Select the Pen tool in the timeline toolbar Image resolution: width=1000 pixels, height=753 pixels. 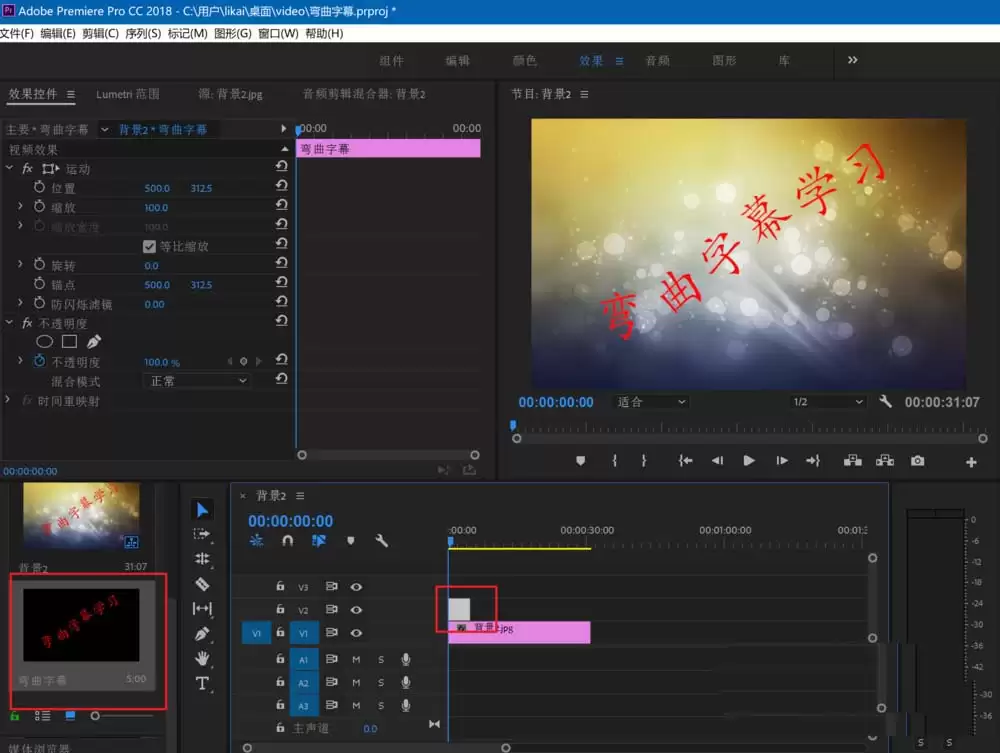[202, 633]
